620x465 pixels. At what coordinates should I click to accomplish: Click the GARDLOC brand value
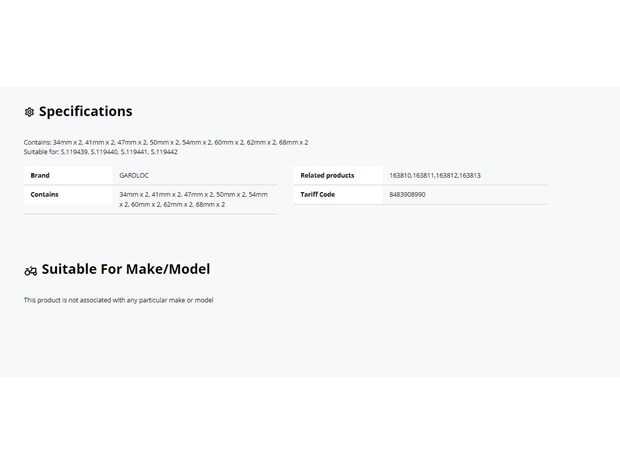[134, 176]
